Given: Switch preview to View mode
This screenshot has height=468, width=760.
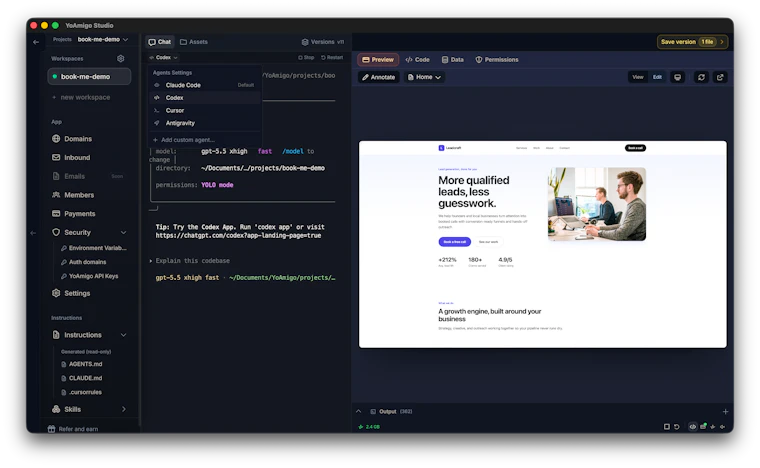Looking at the screenshot, I should pyautogui.click(x=638, y=77).
